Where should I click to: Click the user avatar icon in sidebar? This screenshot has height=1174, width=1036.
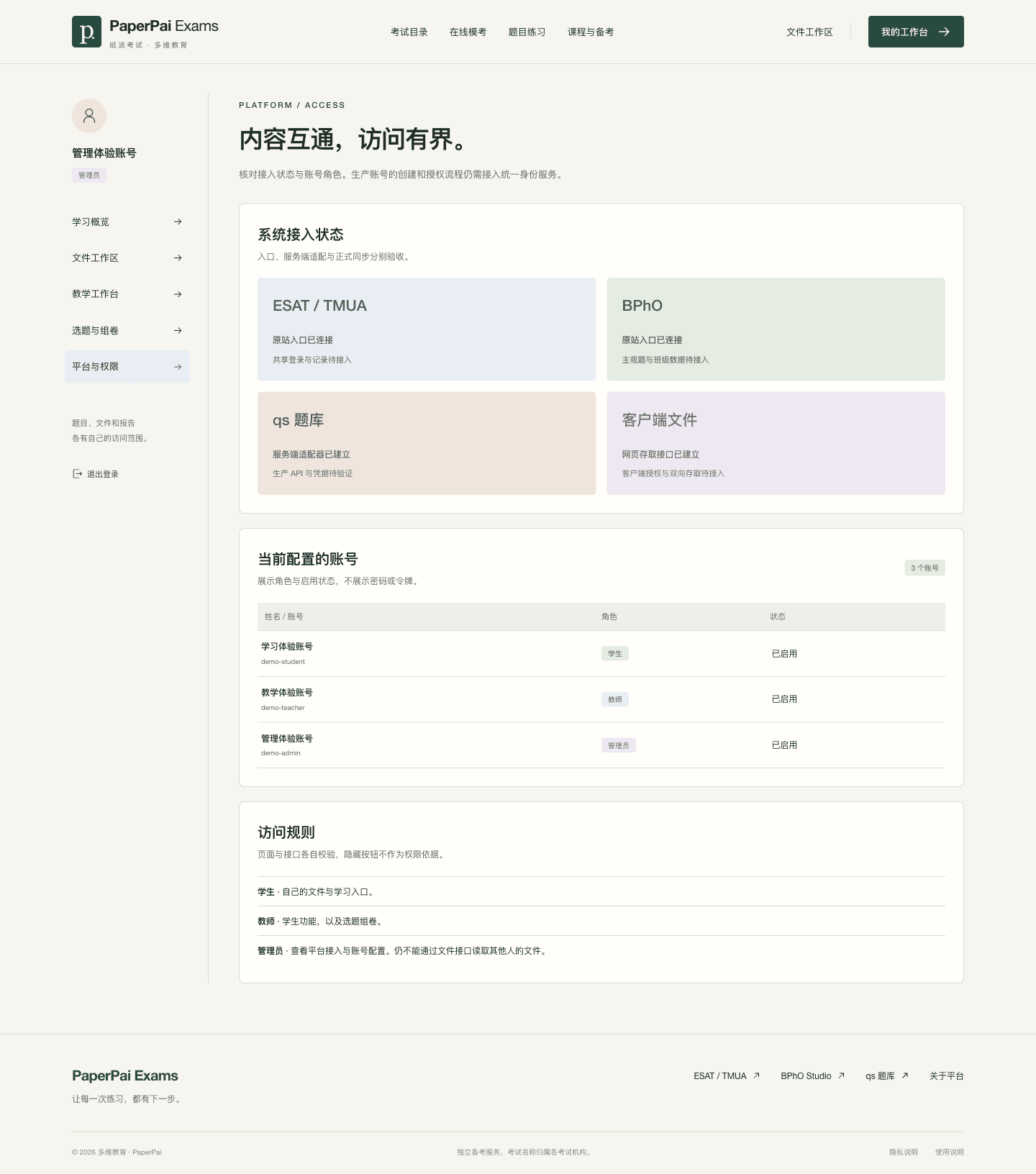pyautogui.click(x=89, y=116)
